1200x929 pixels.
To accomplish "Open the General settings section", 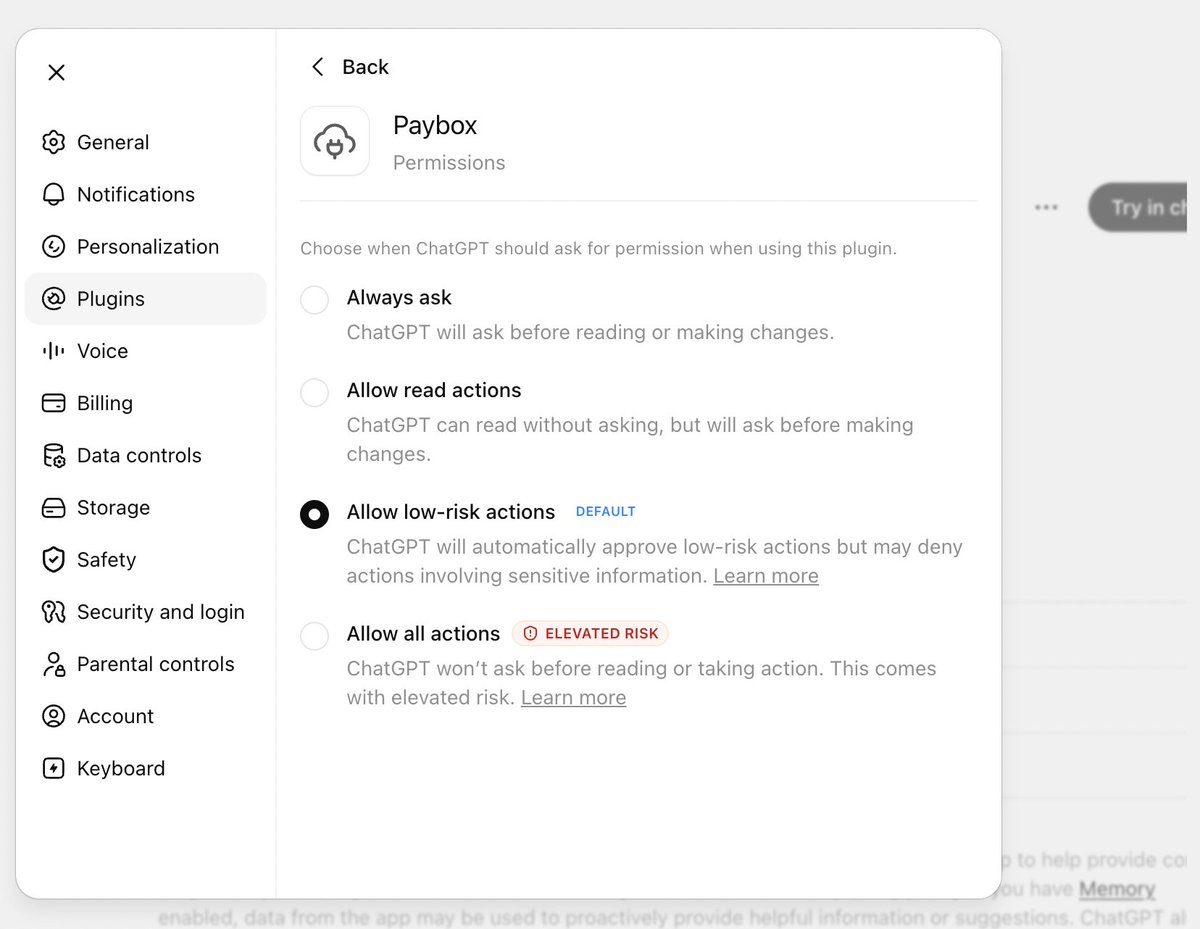I will [x=145, y=142].
